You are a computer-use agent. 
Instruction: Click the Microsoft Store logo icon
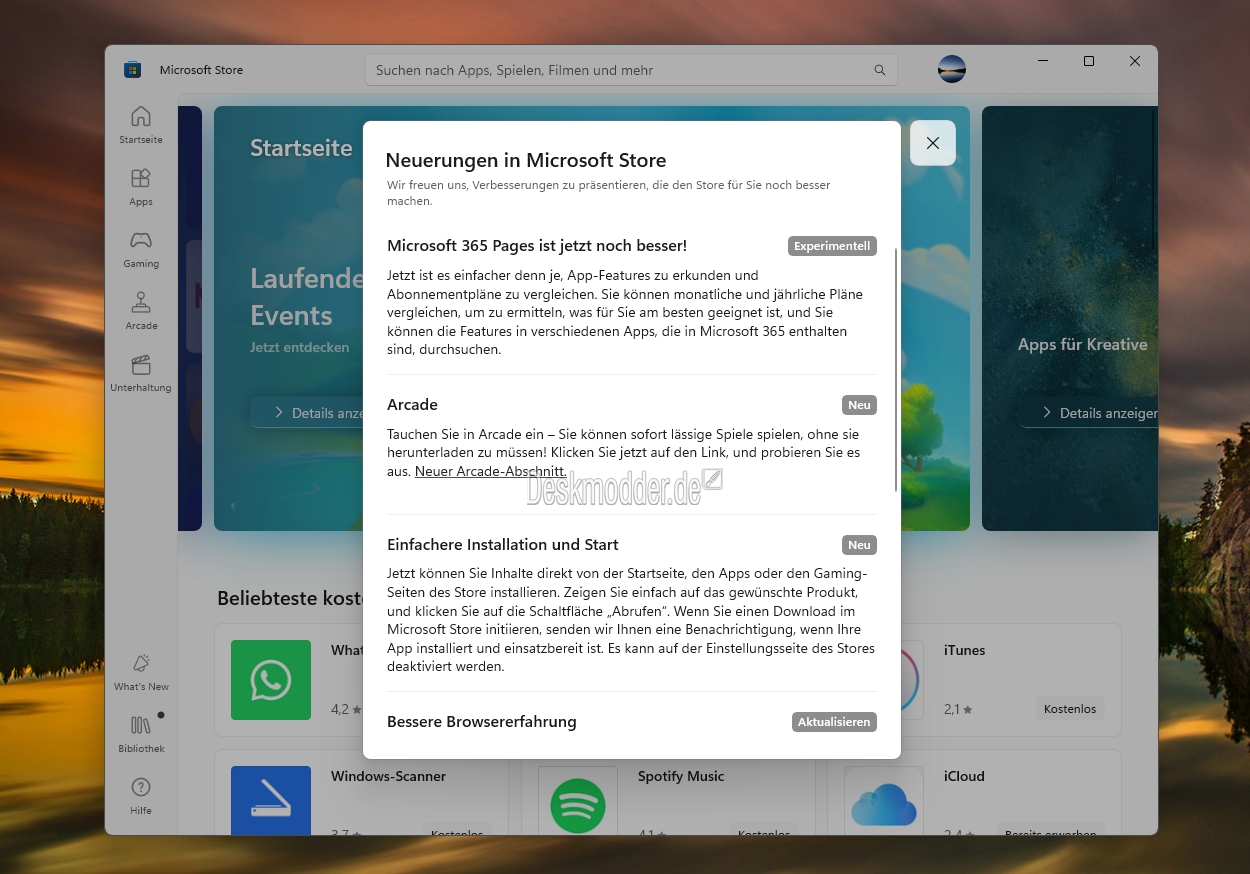[x=132, y=70]
